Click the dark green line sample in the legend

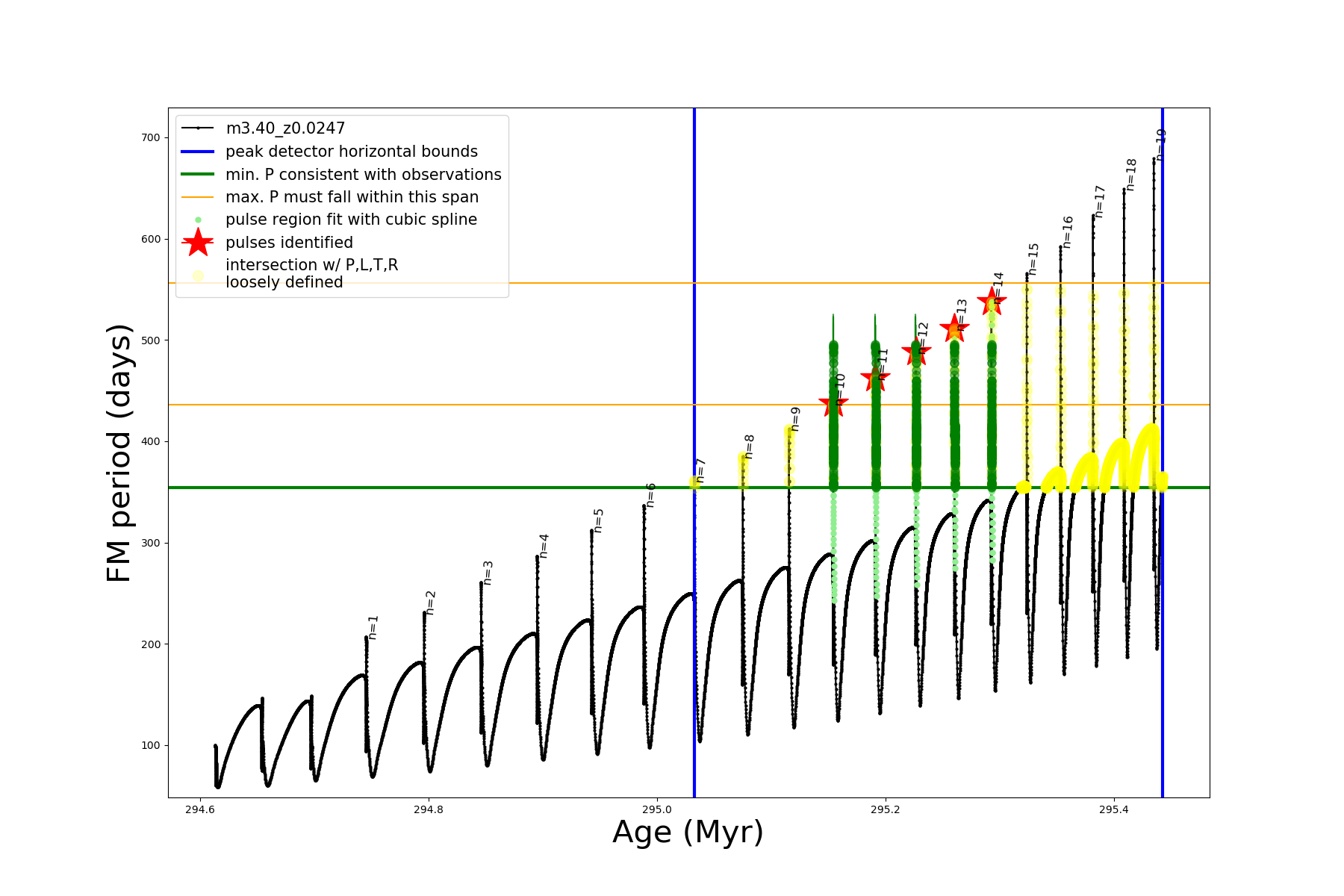click(198, 174)
